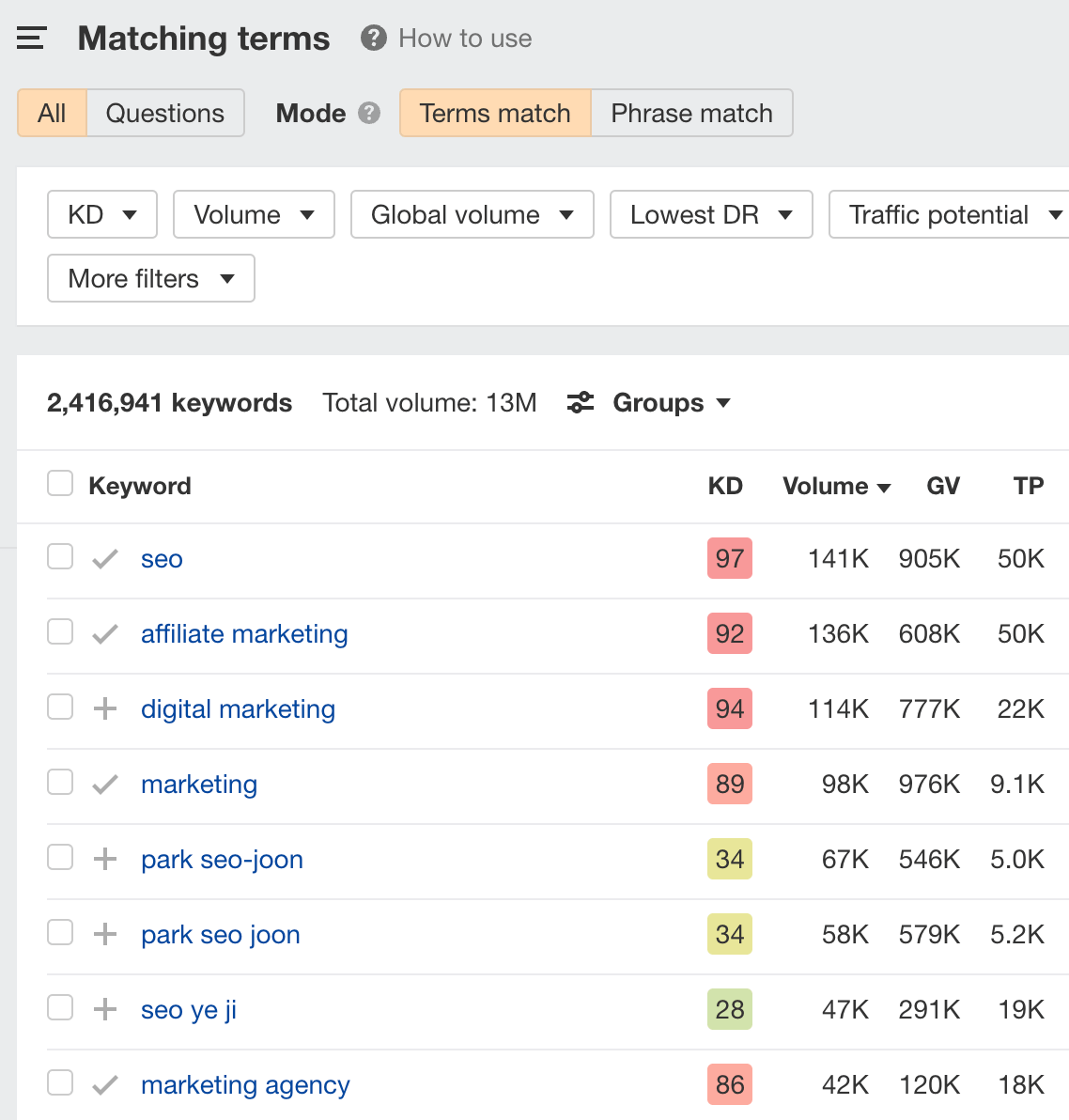Click the 'How to use' help icon
The image size is (1069, 1120).
[x=373, y=39]
